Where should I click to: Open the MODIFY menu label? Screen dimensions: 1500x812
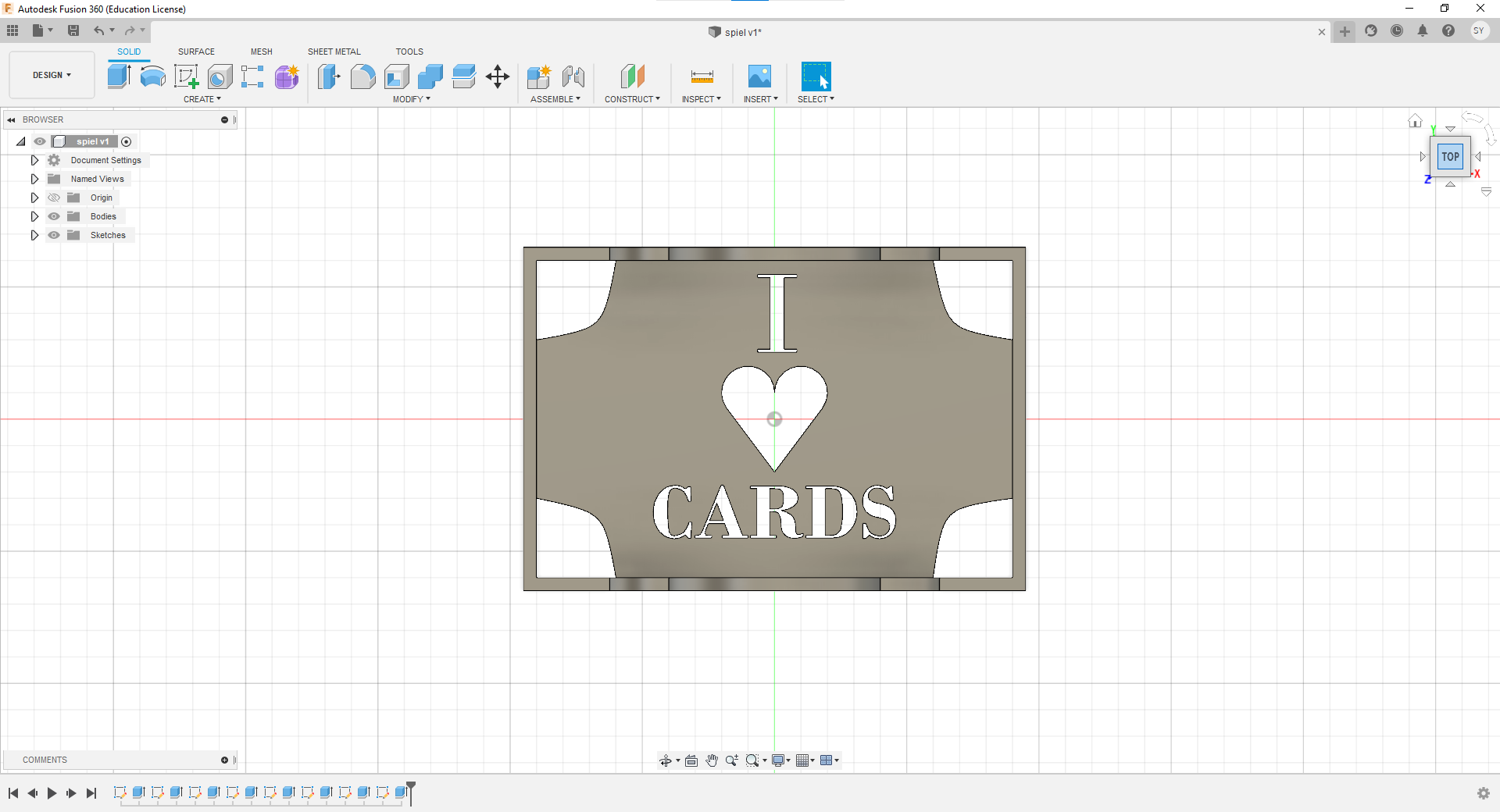pyautogui.click(x=411, y=99)
